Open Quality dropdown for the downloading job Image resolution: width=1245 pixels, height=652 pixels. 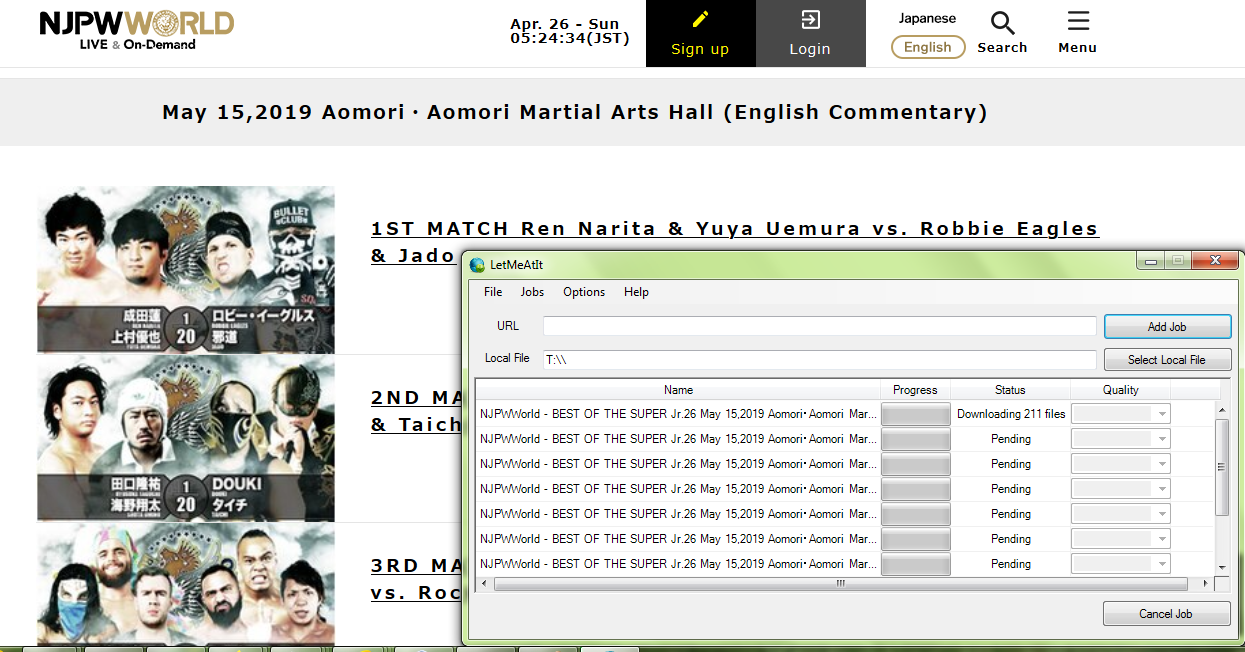point(1160,414)
